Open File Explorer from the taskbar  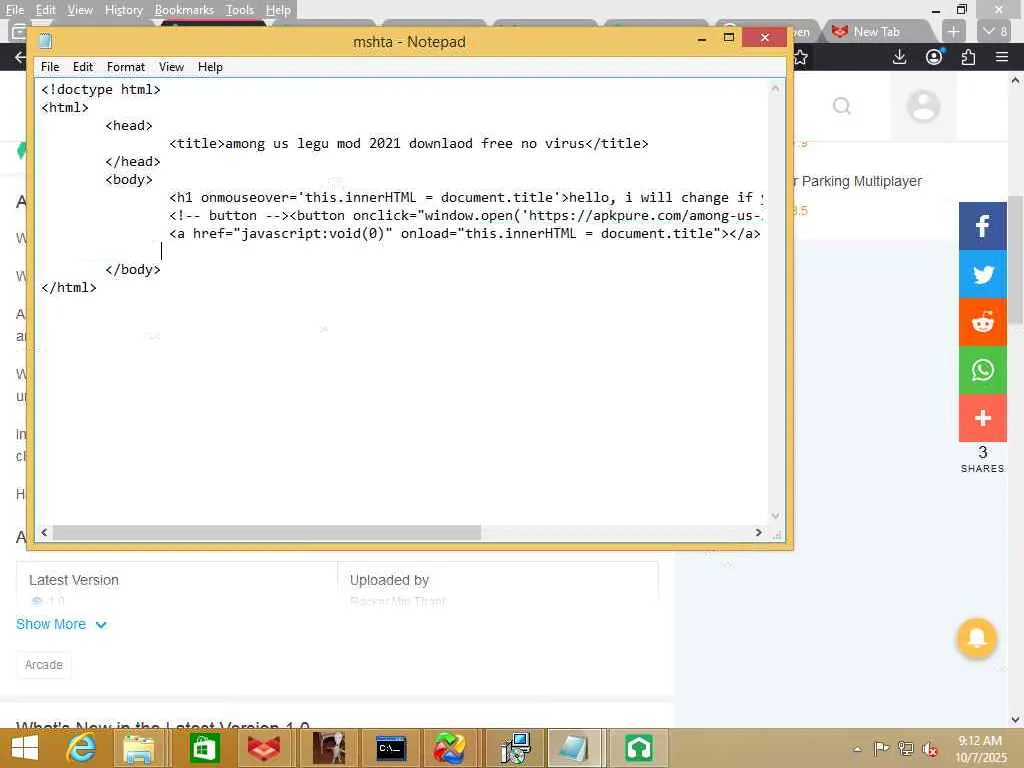[x=139, y=748]
